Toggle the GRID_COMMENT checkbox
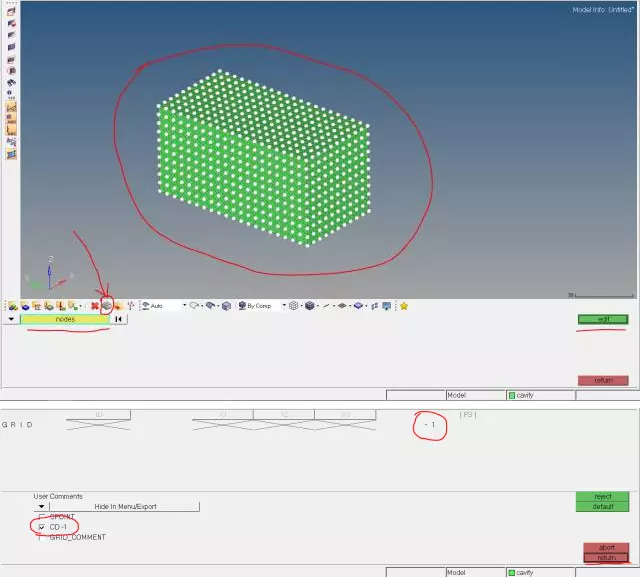This screenshot has width=642, height=577. (41, 538)
